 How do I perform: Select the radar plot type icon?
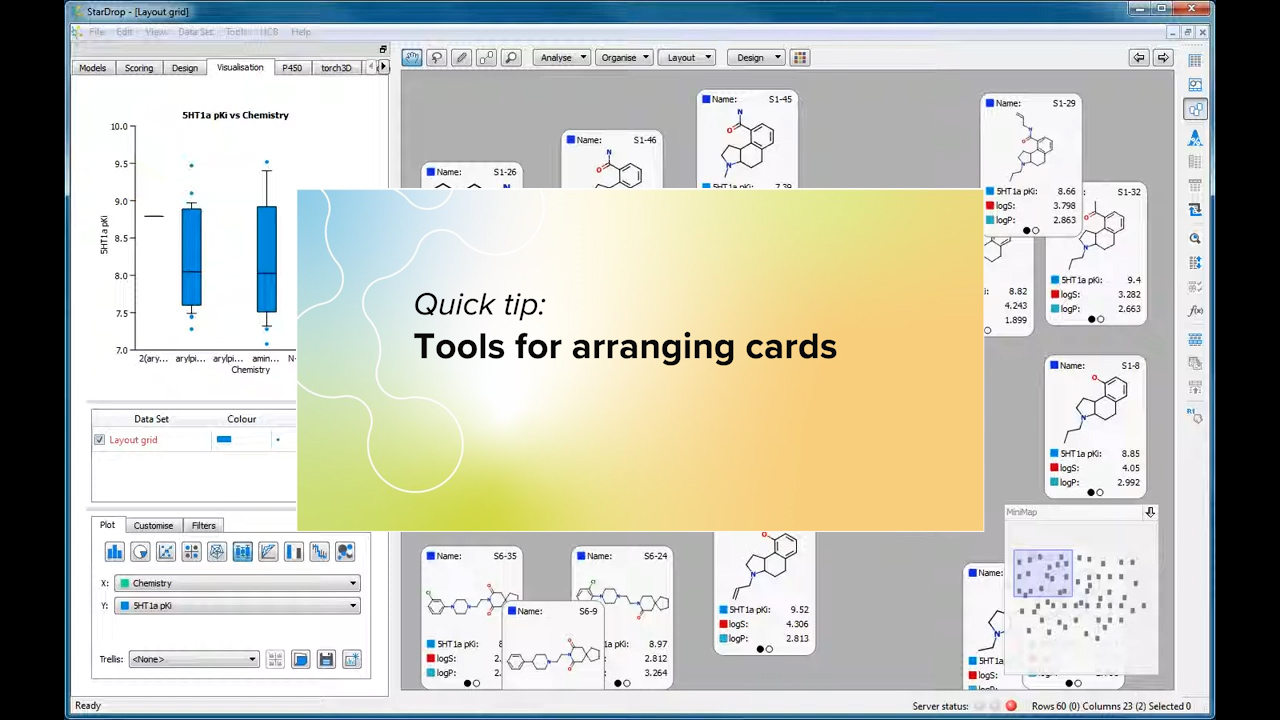[217, 552]
